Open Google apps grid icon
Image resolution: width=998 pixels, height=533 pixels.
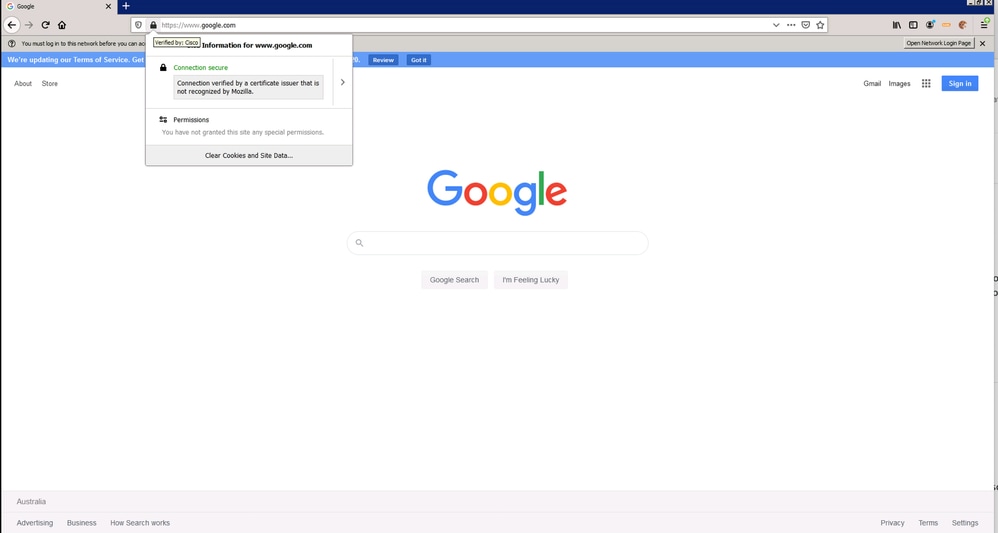pyautogui.click(x=926, y=83)
